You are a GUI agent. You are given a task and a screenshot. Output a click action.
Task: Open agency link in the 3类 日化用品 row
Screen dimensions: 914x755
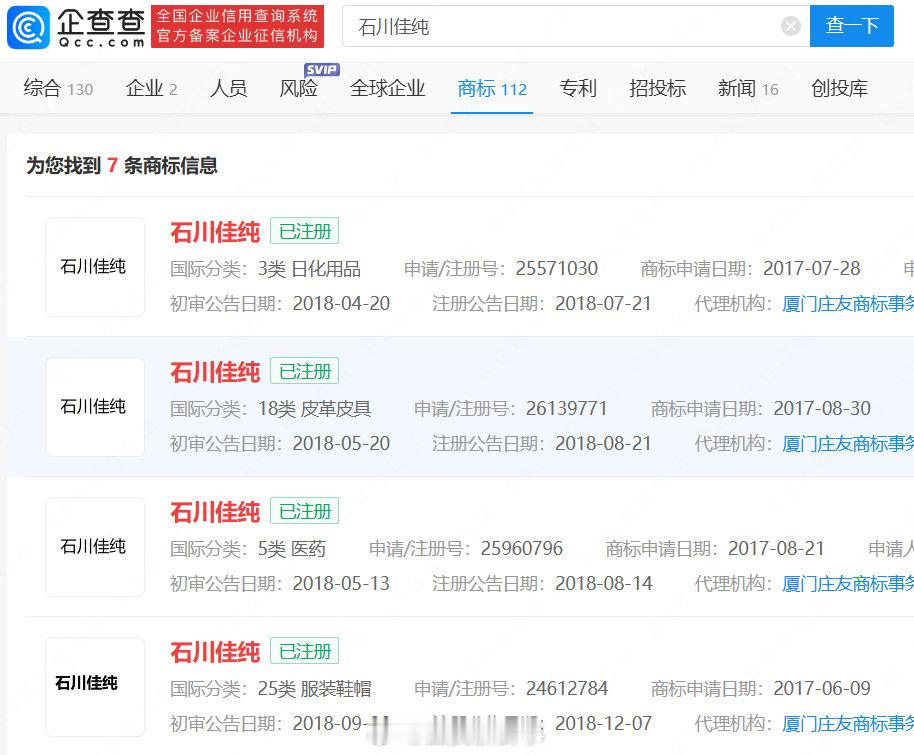point(848,304)
